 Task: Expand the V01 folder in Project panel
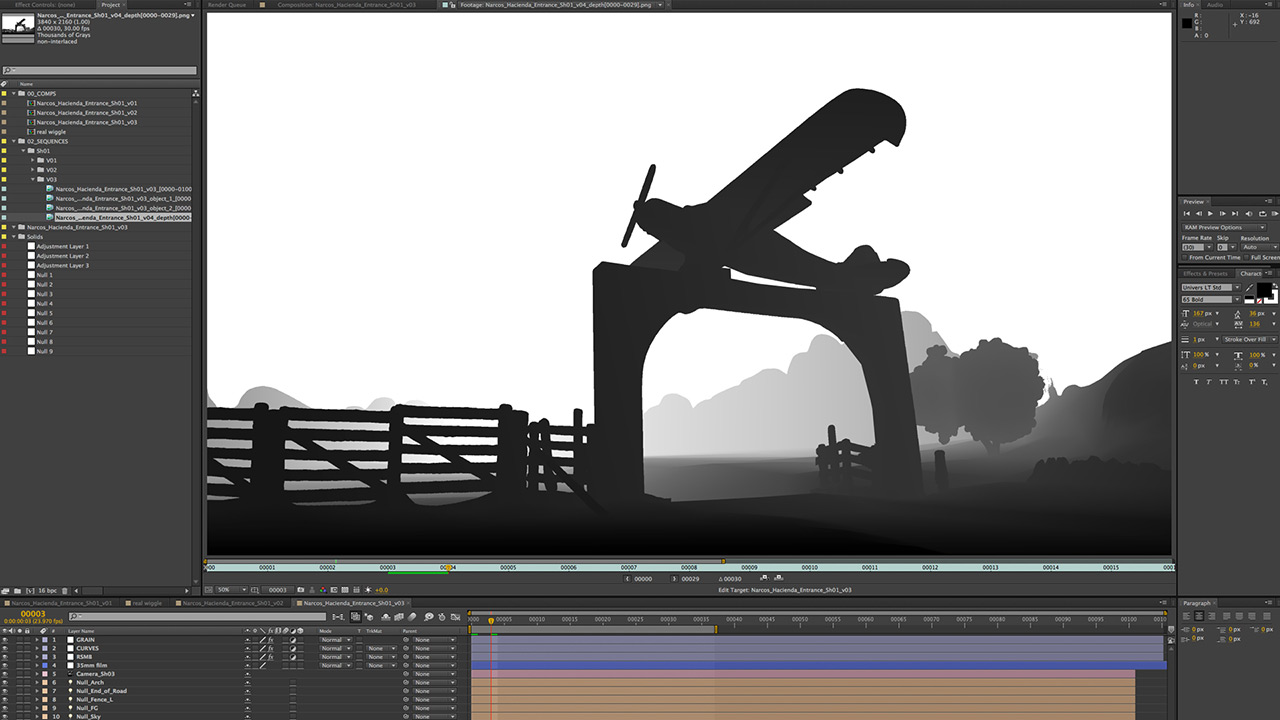(33, 160)
